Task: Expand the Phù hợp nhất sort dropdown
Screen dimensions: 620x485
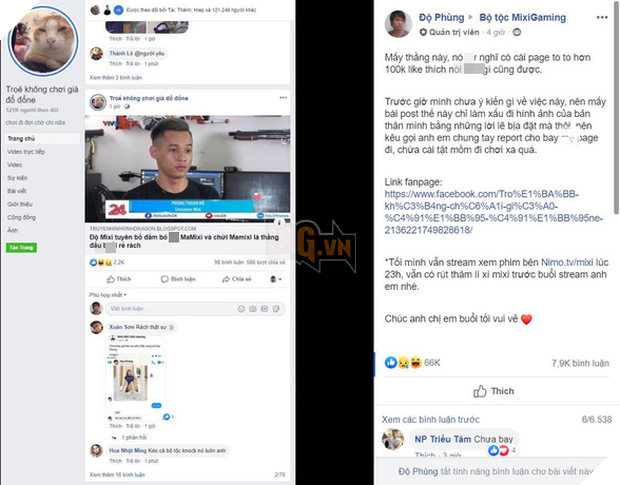Action: [x=108, y=295]
